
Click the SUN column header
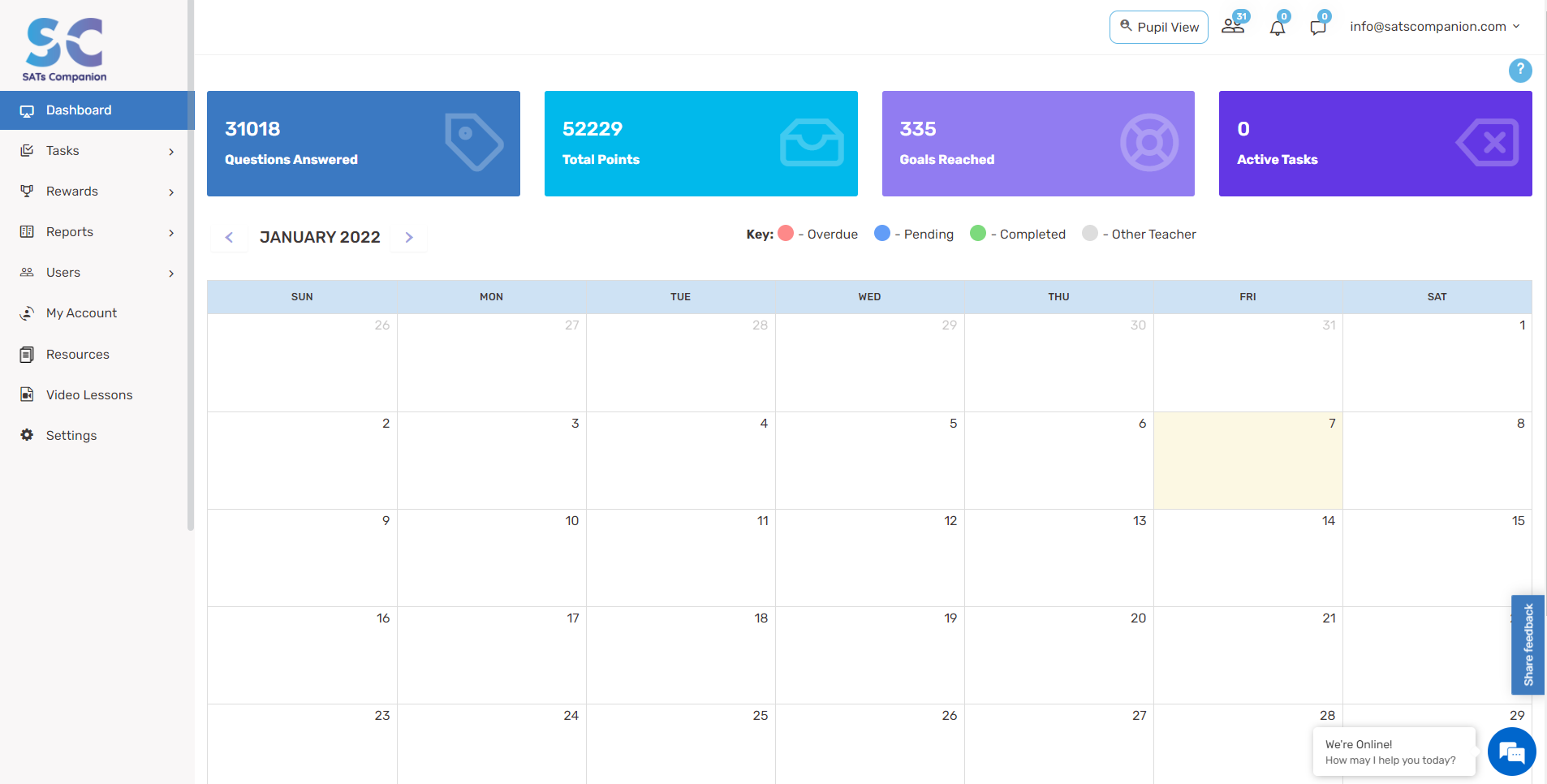302,297
